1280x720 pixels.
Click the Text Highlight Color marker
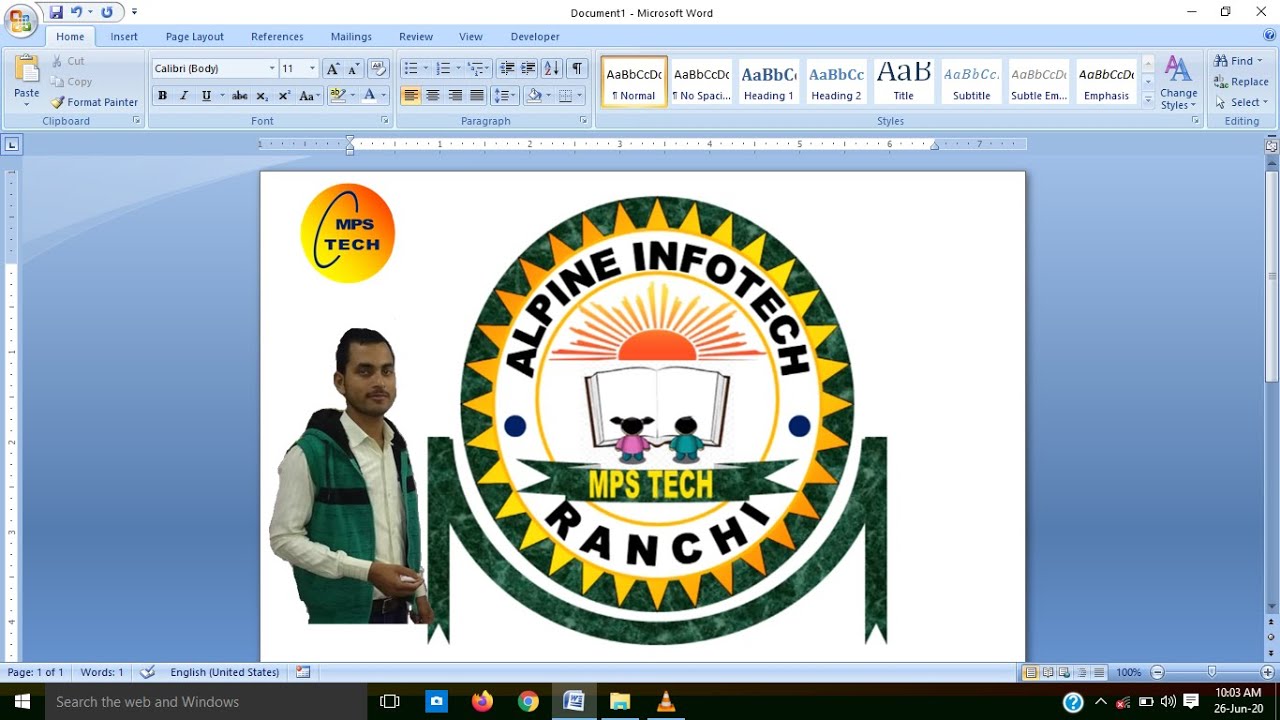337,96
